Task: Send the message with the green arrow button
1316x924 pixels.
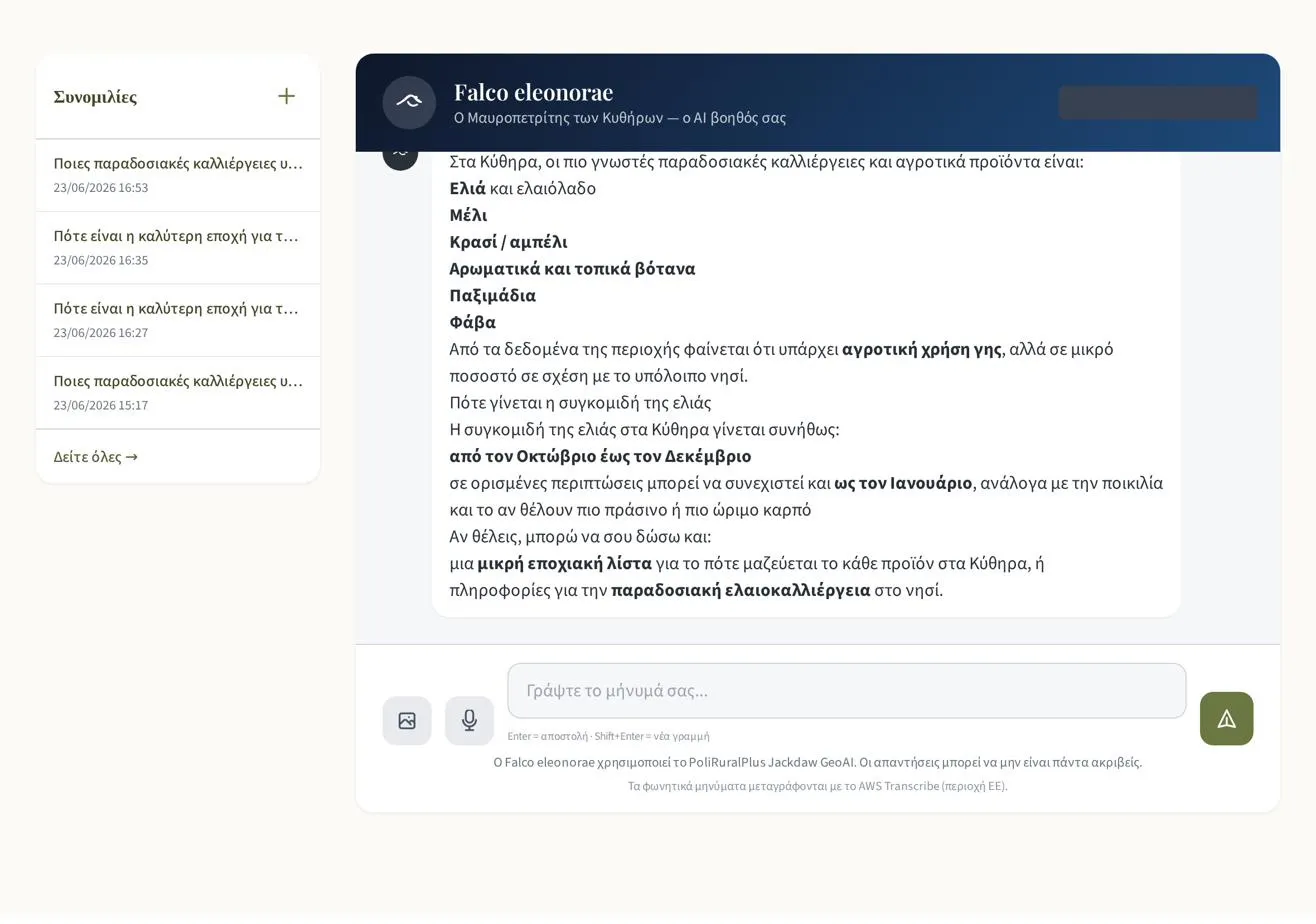Action: pyautogui.click(x=1226, y=718)
